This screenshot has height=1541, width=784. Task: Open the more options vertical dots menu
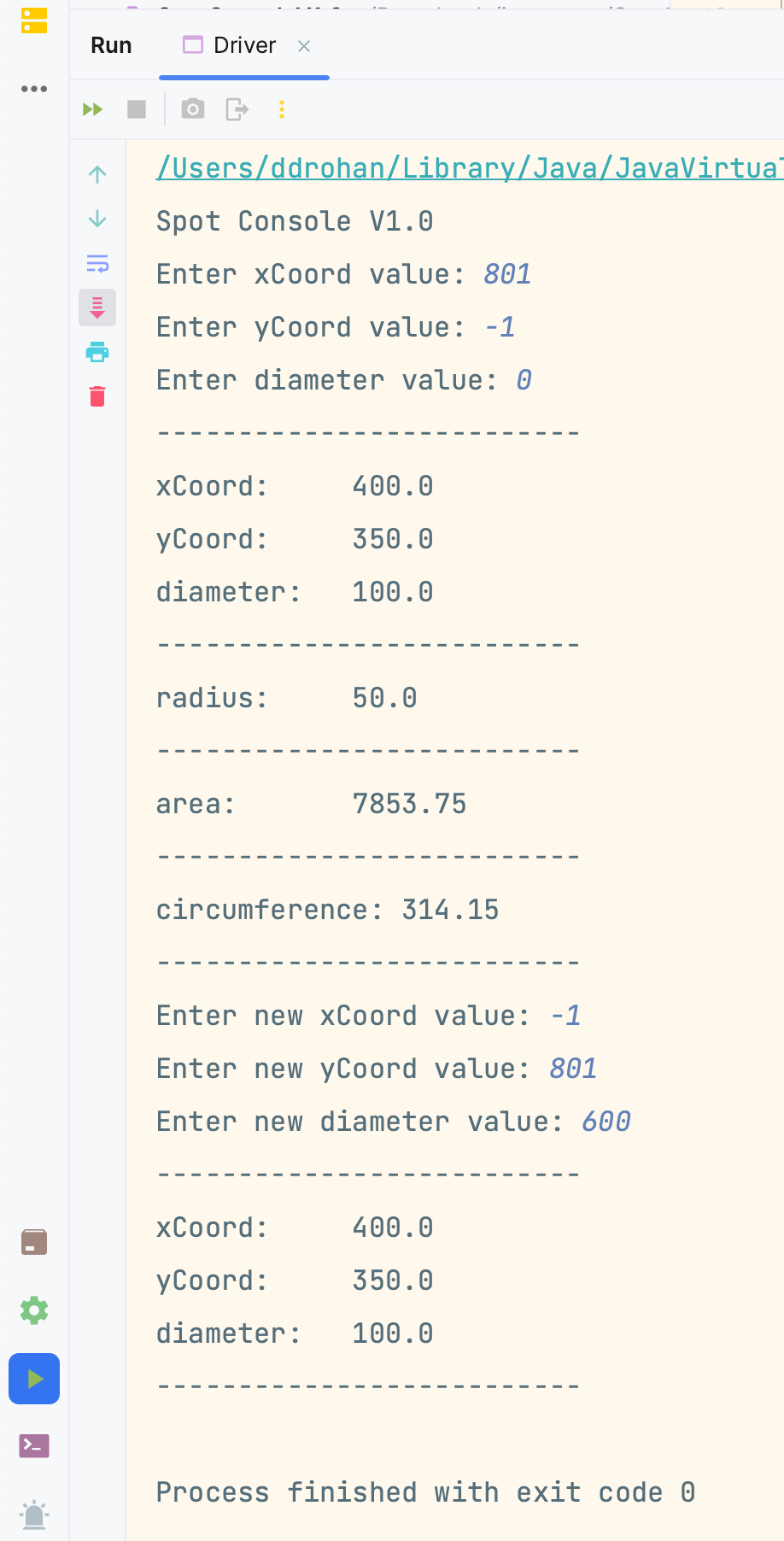point(282,109)
